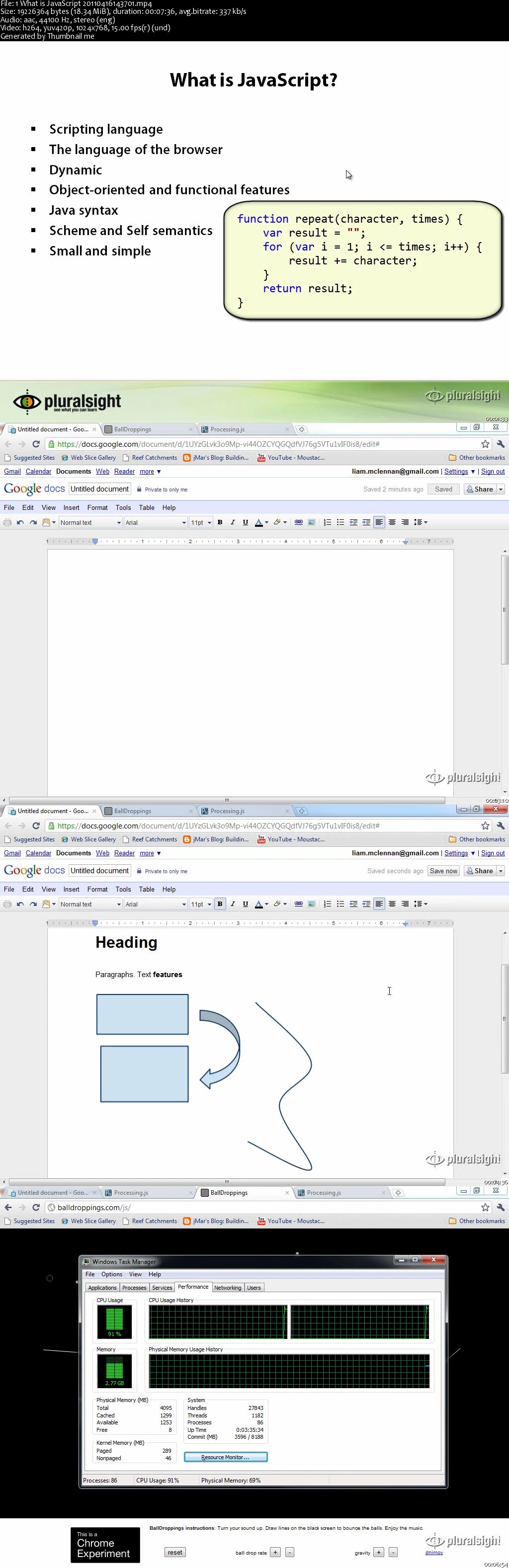Increase ball drop rate with plus button

[x=275, y=1552]
